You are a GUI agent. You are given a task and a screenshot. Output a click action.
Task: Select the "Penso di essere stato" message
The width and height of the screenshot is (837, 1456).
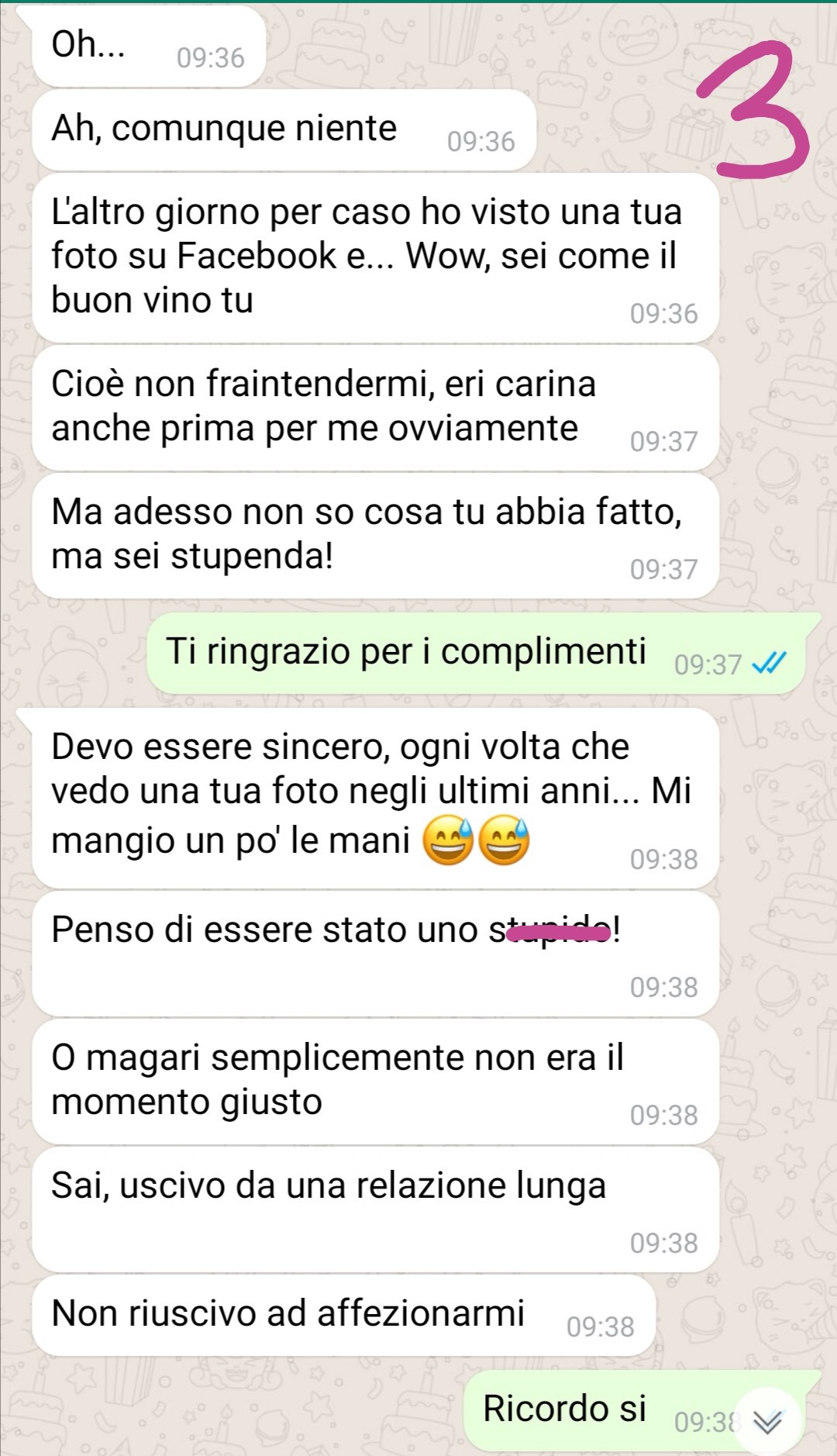[x=375, y=954]
